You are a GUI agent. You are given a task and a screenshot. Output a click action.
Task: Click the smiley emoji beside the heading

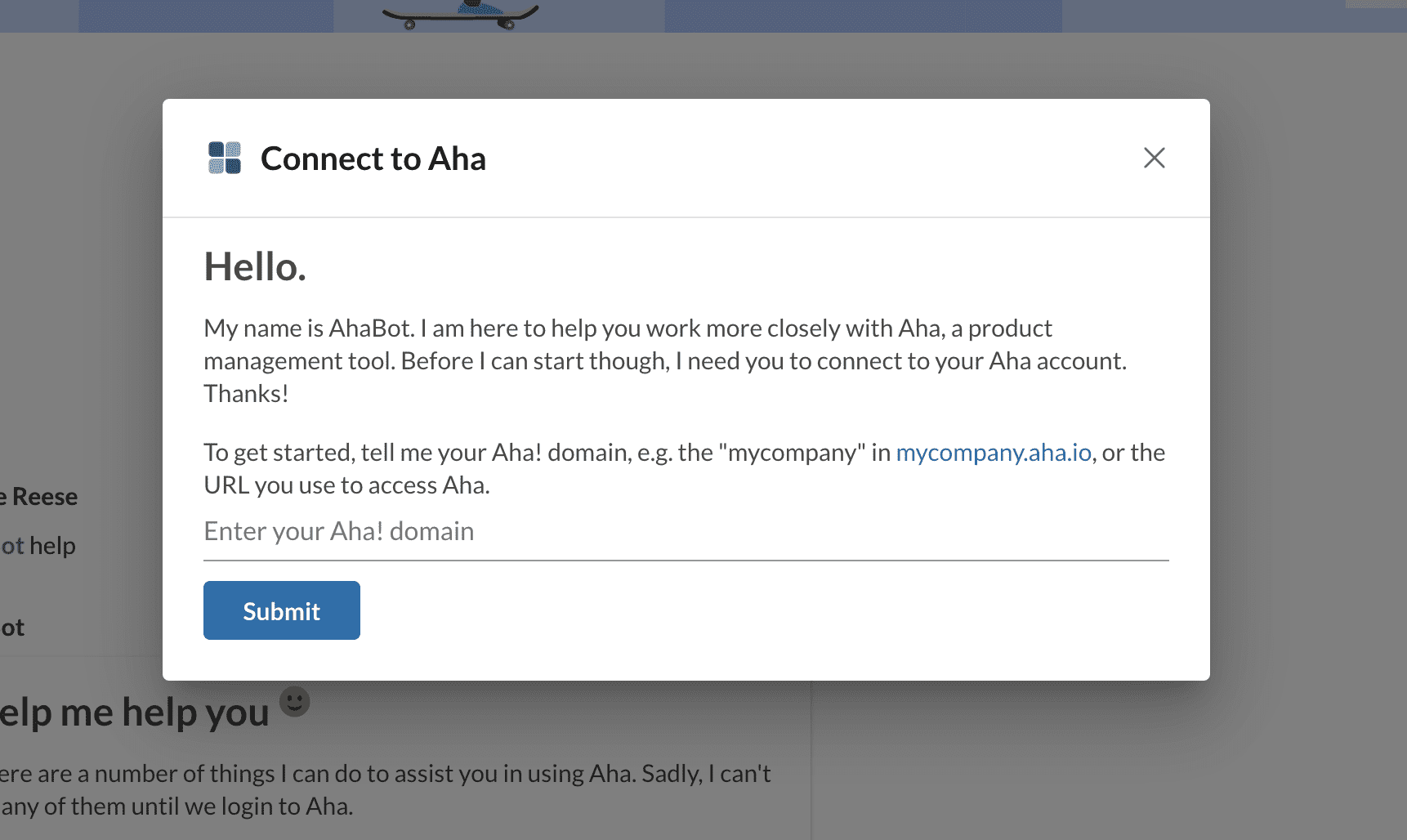(295, 701)
